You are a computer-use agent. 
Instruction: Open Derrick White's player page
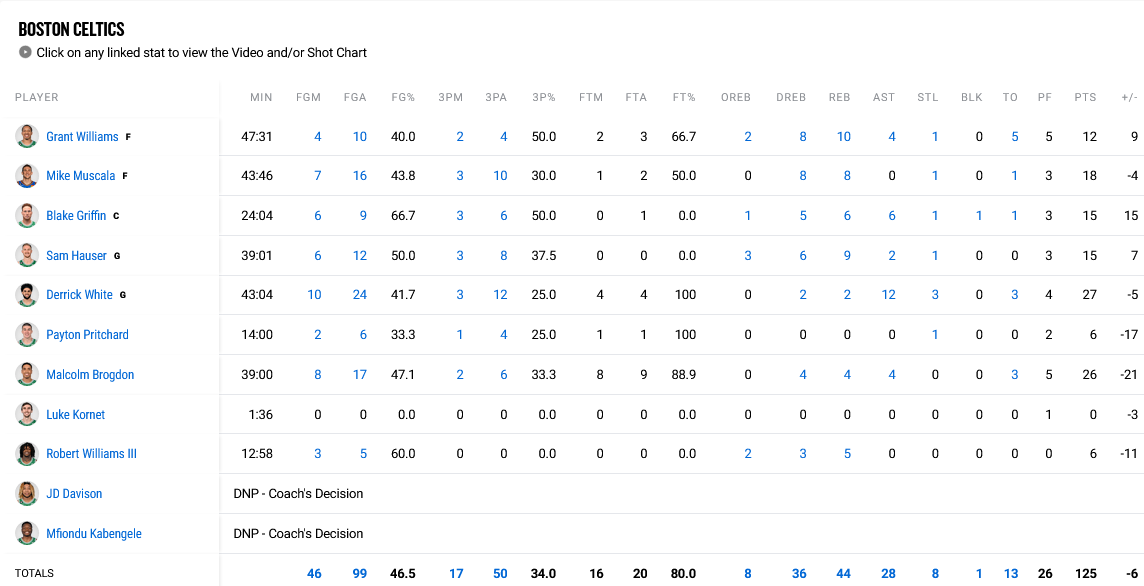78,294
